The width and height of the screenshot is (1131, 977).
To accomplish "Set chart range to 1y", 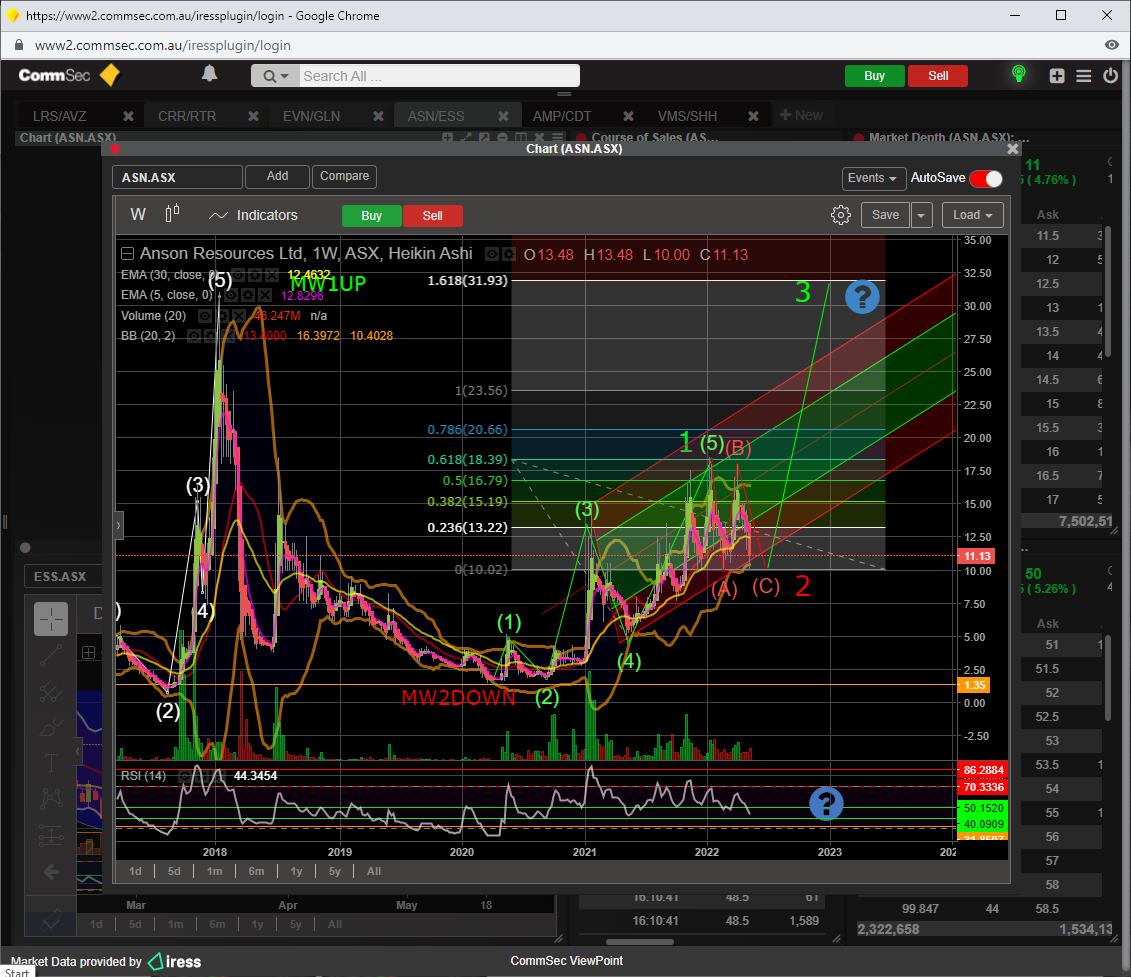I will [296, 871].
